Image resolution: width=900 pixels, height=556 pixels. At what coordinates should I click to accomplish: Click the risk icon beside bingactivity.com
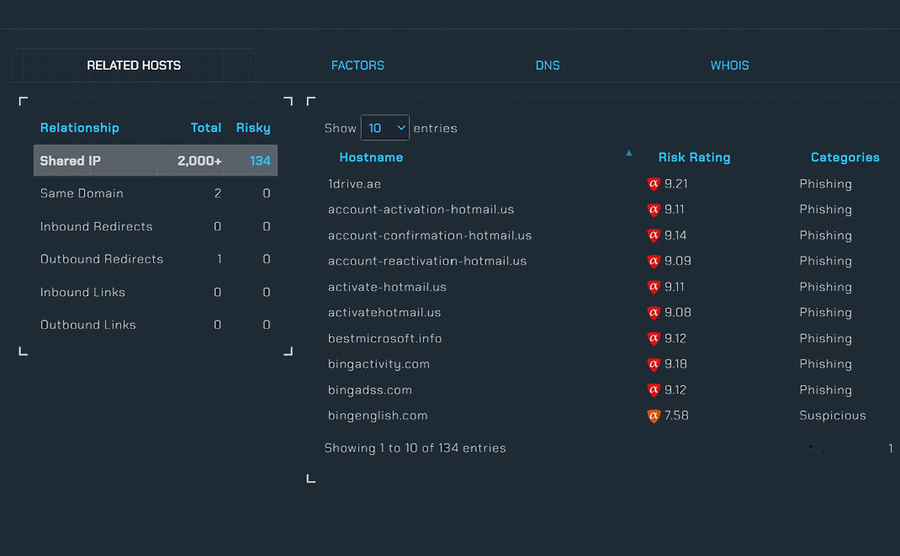[654, 364]
